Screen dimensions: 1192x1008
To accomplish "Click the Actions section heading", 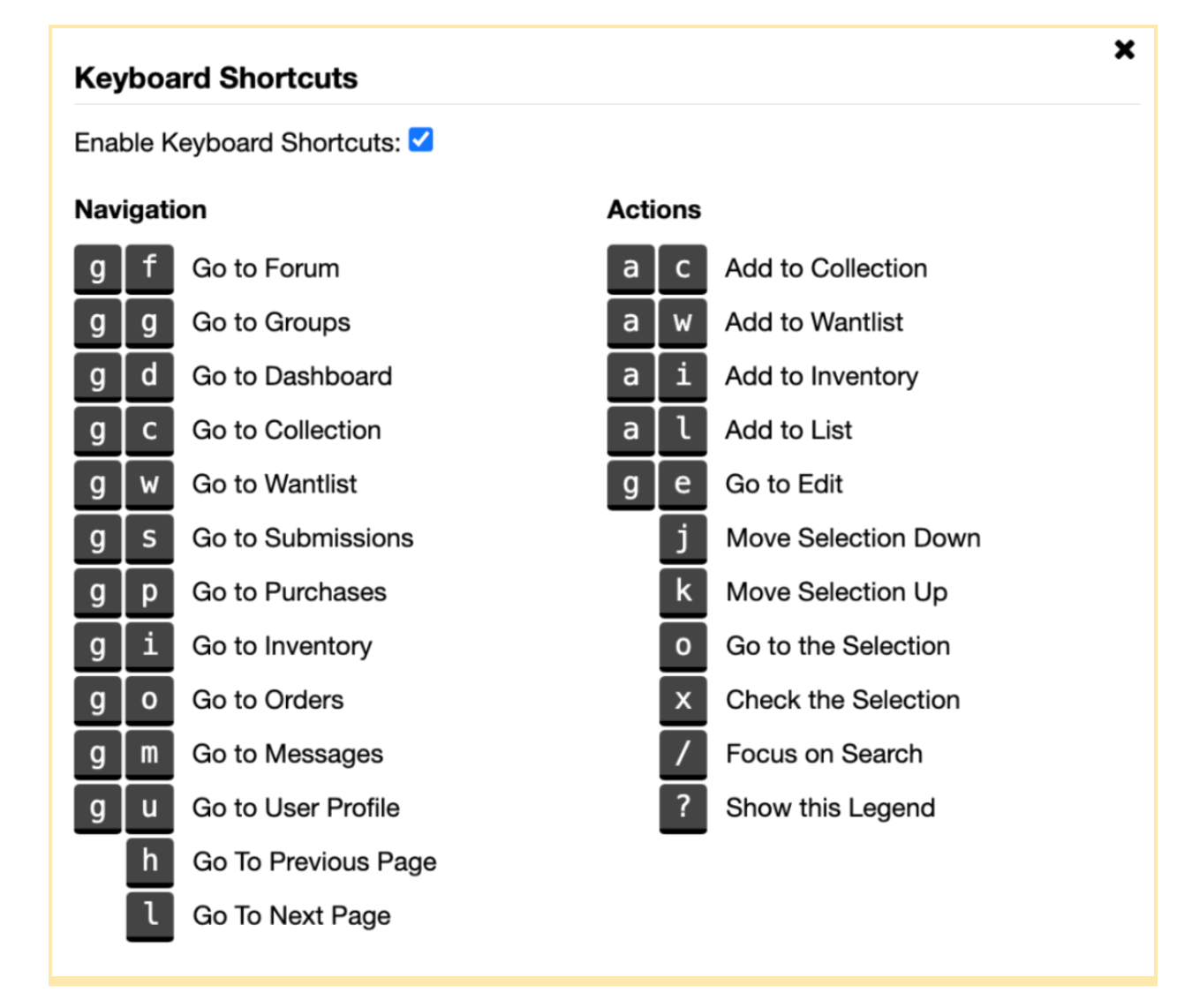I will (x=654, y=209).
